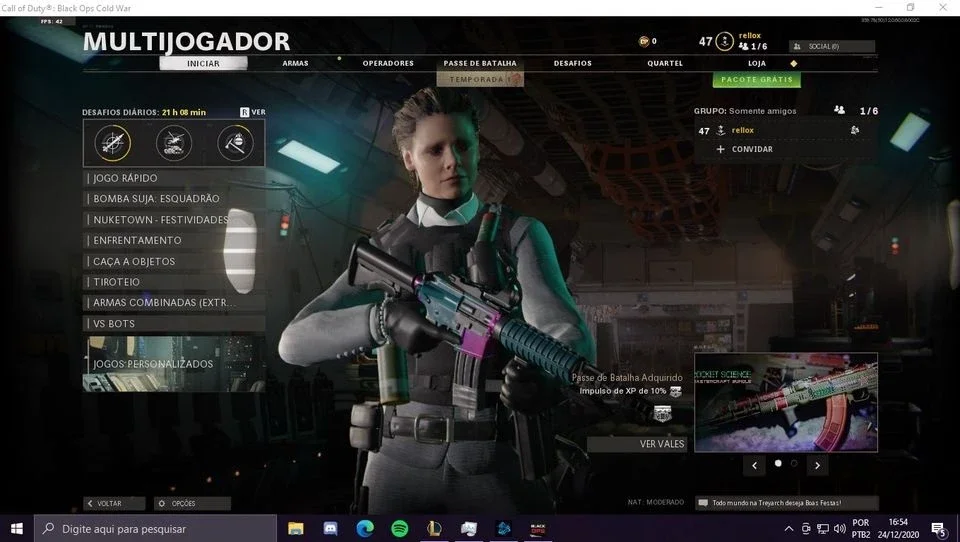The height and width of the screenshot is (542, 960).
Task: Click the XP boost token icon
Action: [x=675, y=391]
